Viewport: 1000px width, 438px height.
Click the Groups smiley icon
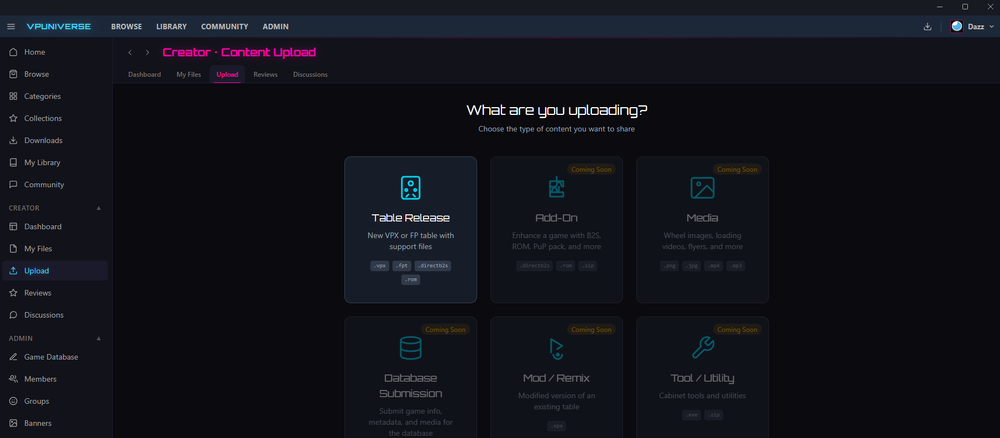[13, 401]
